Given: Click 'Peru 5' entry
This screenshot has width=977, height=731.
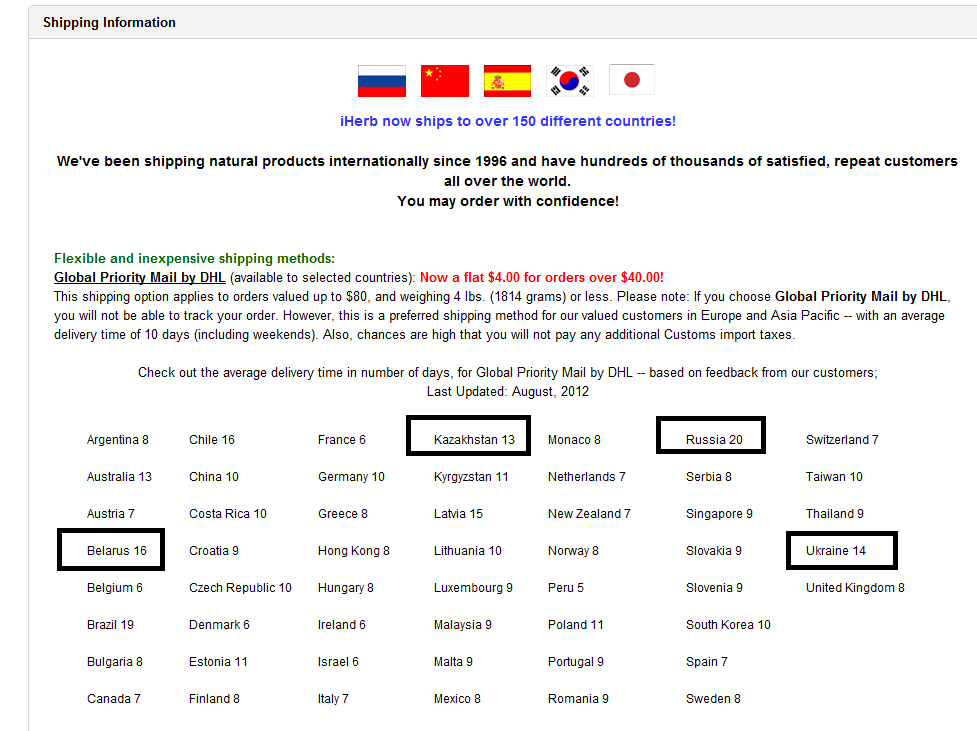Looking at the screenshot, I should pyautogui.click(x=566, y=588).
